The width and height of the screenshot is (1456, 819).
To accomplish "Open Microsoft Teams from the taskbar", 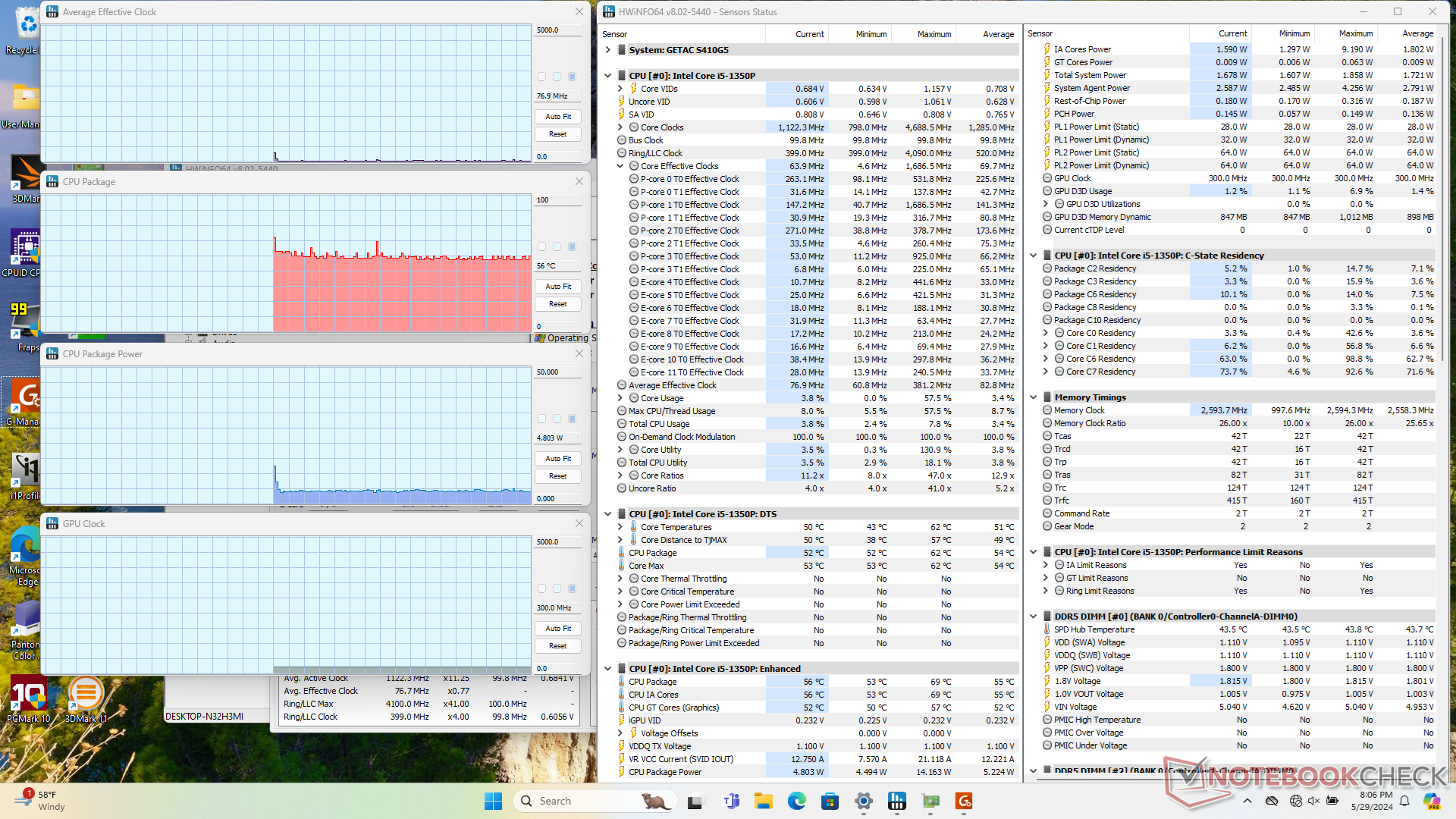I will (x=731, y=801).
